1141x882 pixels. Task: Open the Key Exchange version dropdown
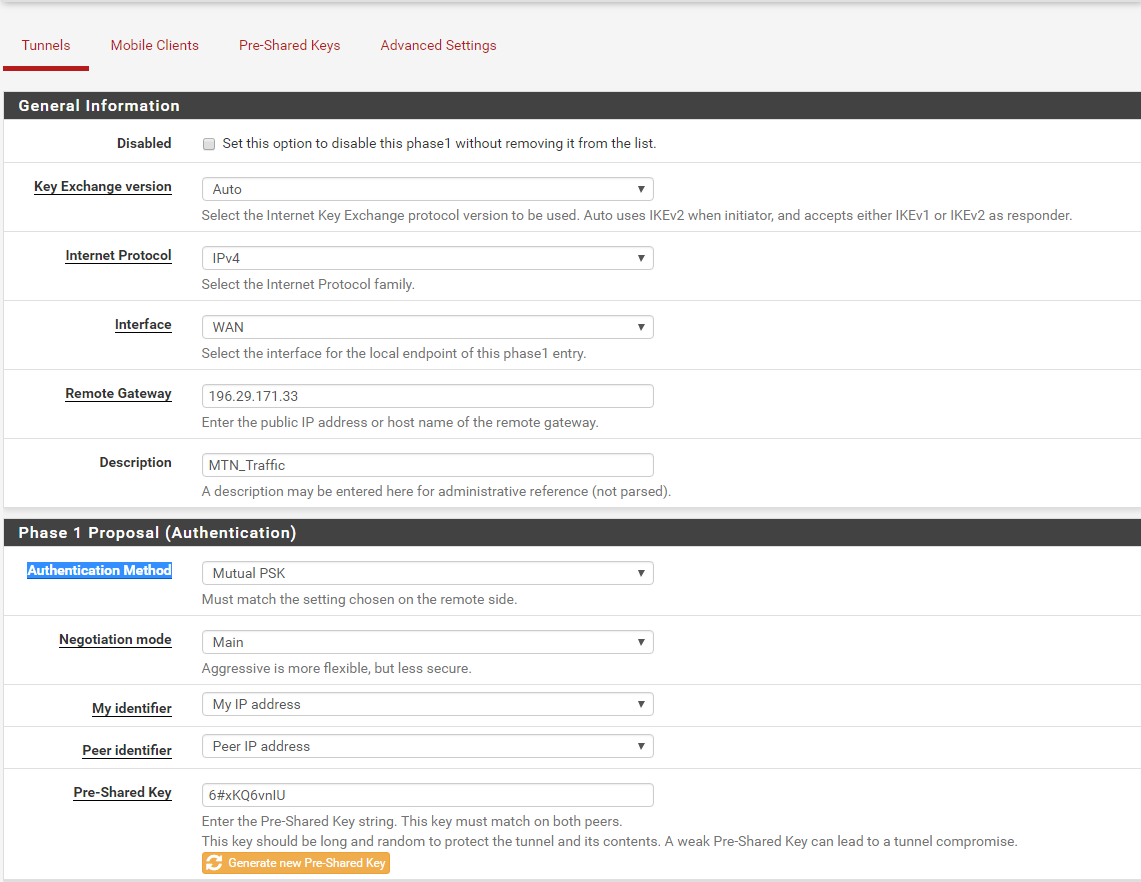[x=427, y=189]
